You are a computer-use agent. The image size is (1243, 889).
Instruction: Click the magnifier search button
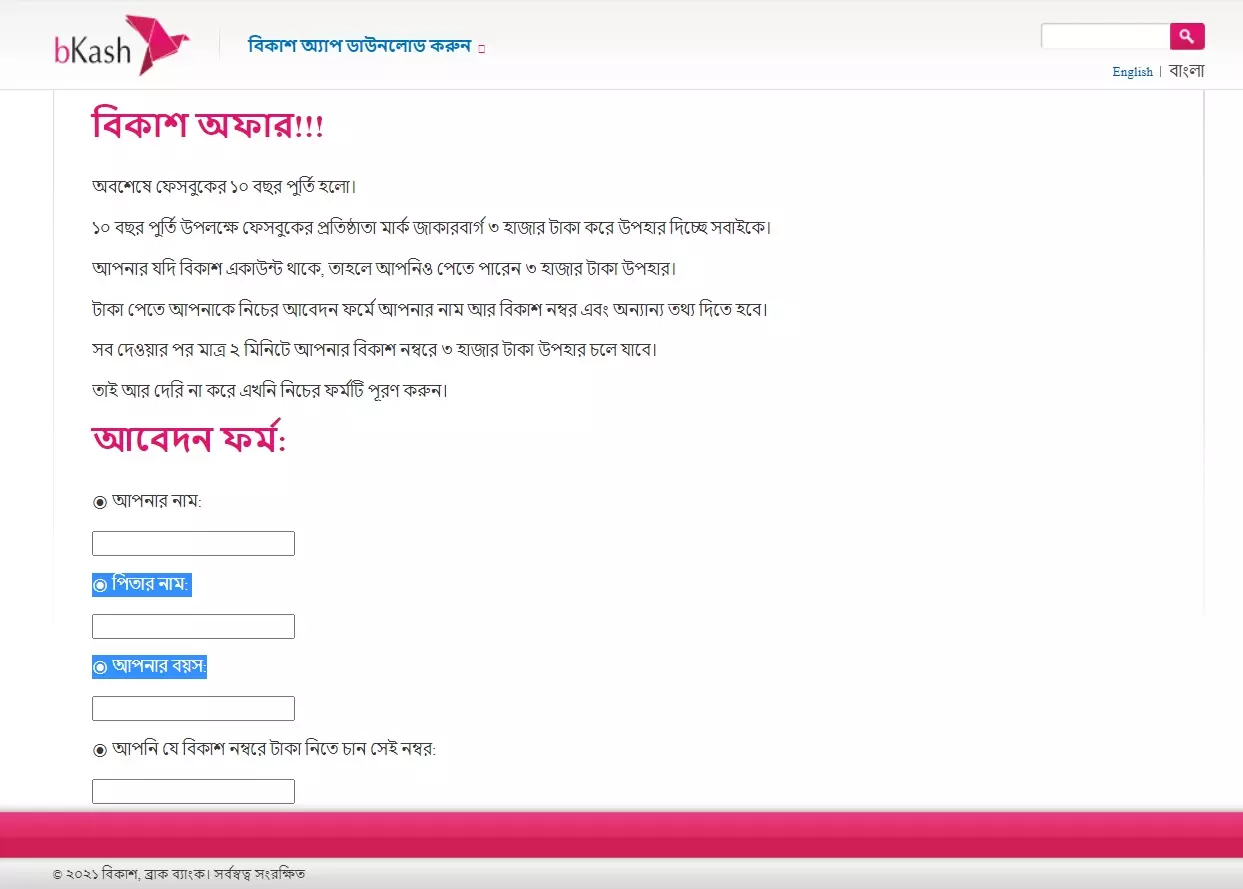click(x=1187, y=36)
